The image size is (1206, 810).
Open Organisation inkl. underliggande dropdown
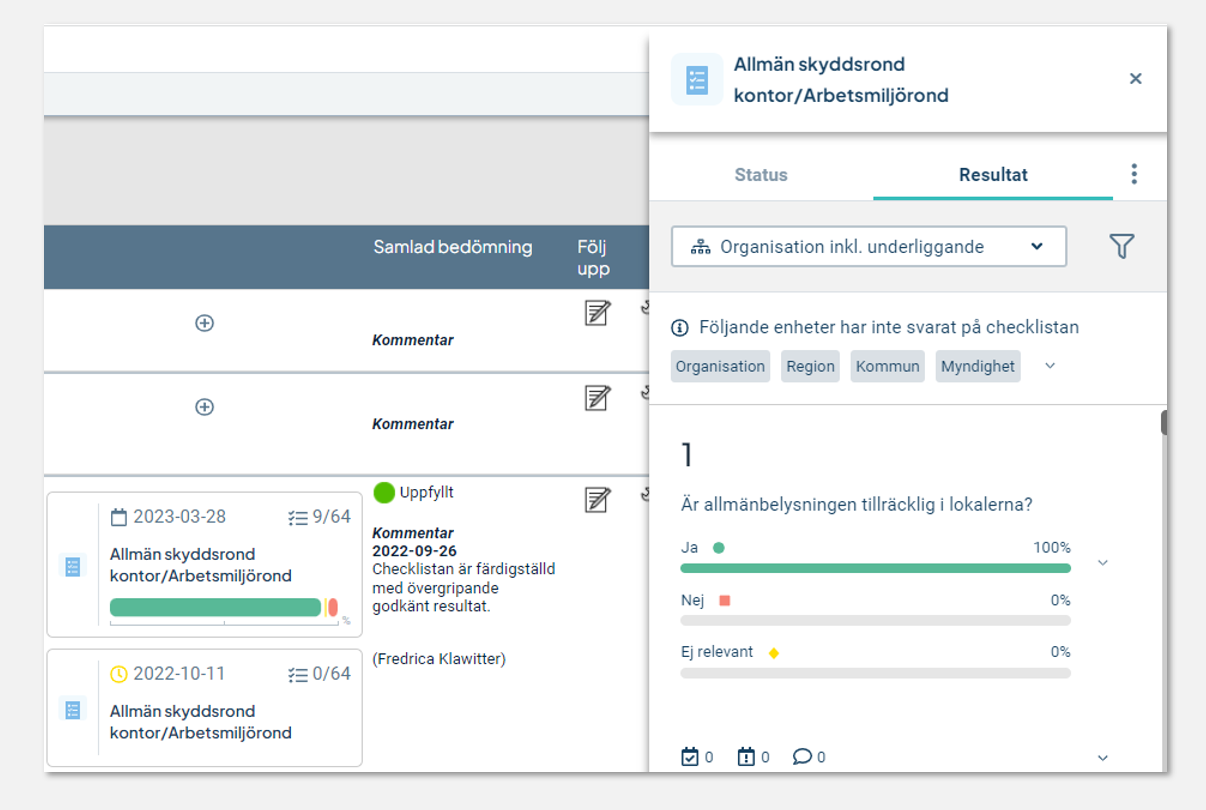(869, 246)
